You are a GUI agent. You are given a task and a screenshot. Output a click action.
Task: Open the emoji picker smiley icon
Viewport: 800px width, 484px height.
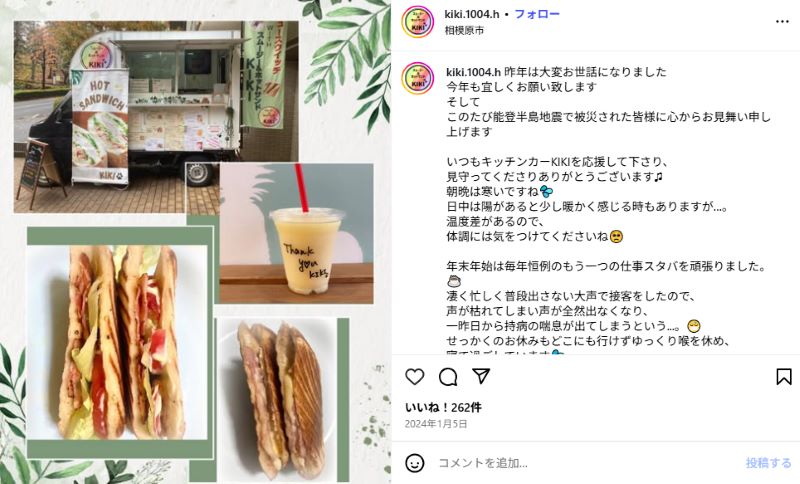point(415,463)
